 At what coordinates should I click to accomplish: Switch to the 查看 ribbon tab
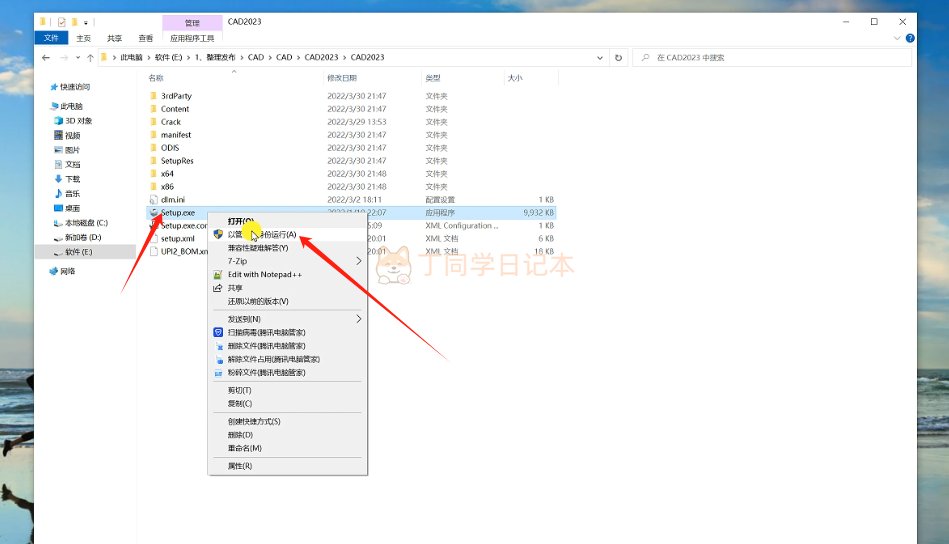(x=146, y=38)
